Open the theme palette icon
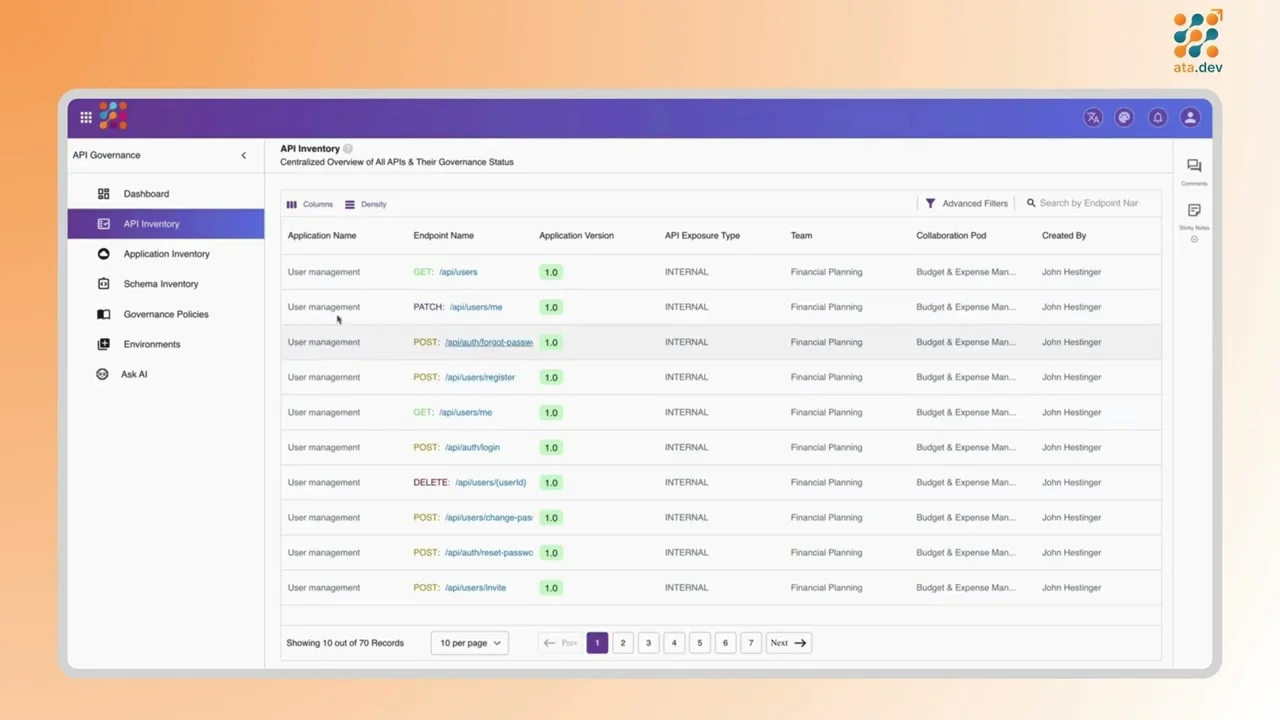This screenshot has width=1280, height=720. 1124,117
